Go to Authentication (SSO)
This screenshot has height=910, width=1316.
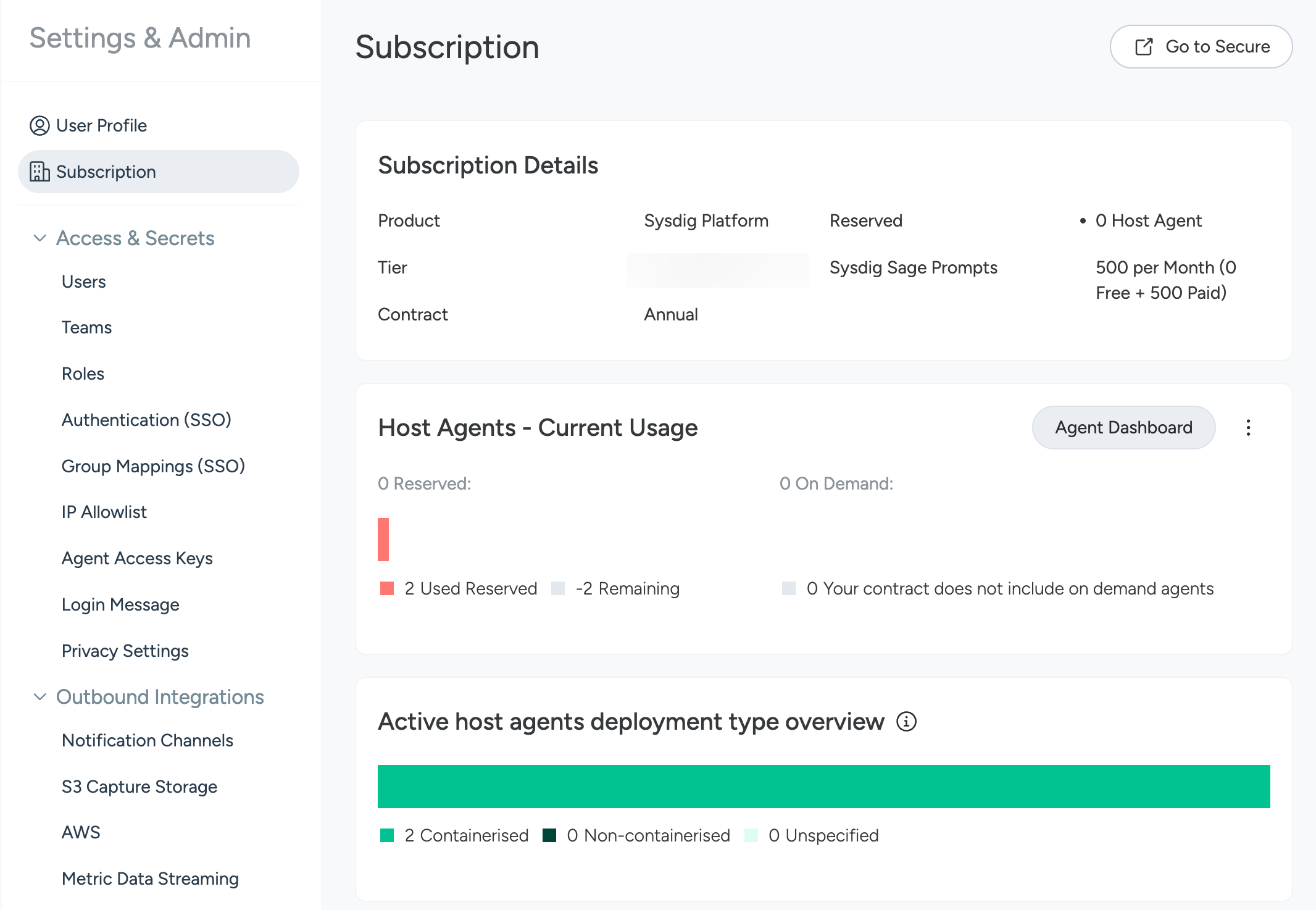pyautogui.click(x=146, y=420)
